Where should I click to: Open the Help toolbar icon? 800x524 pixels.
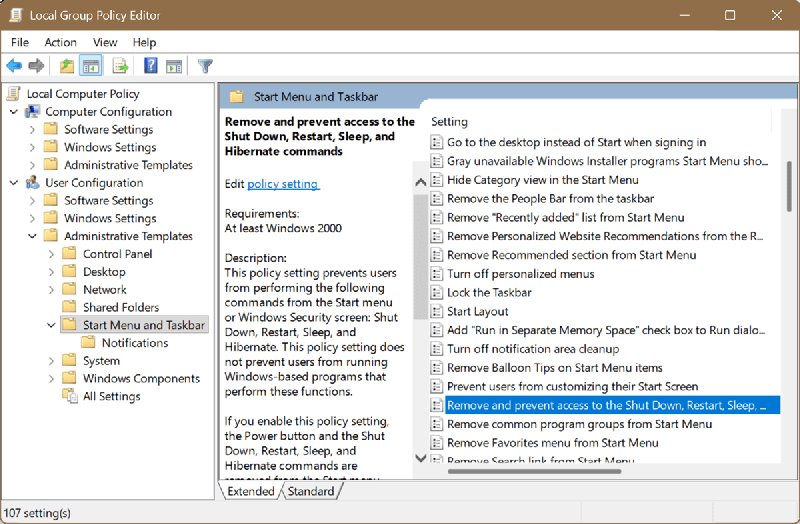(151, 65)
